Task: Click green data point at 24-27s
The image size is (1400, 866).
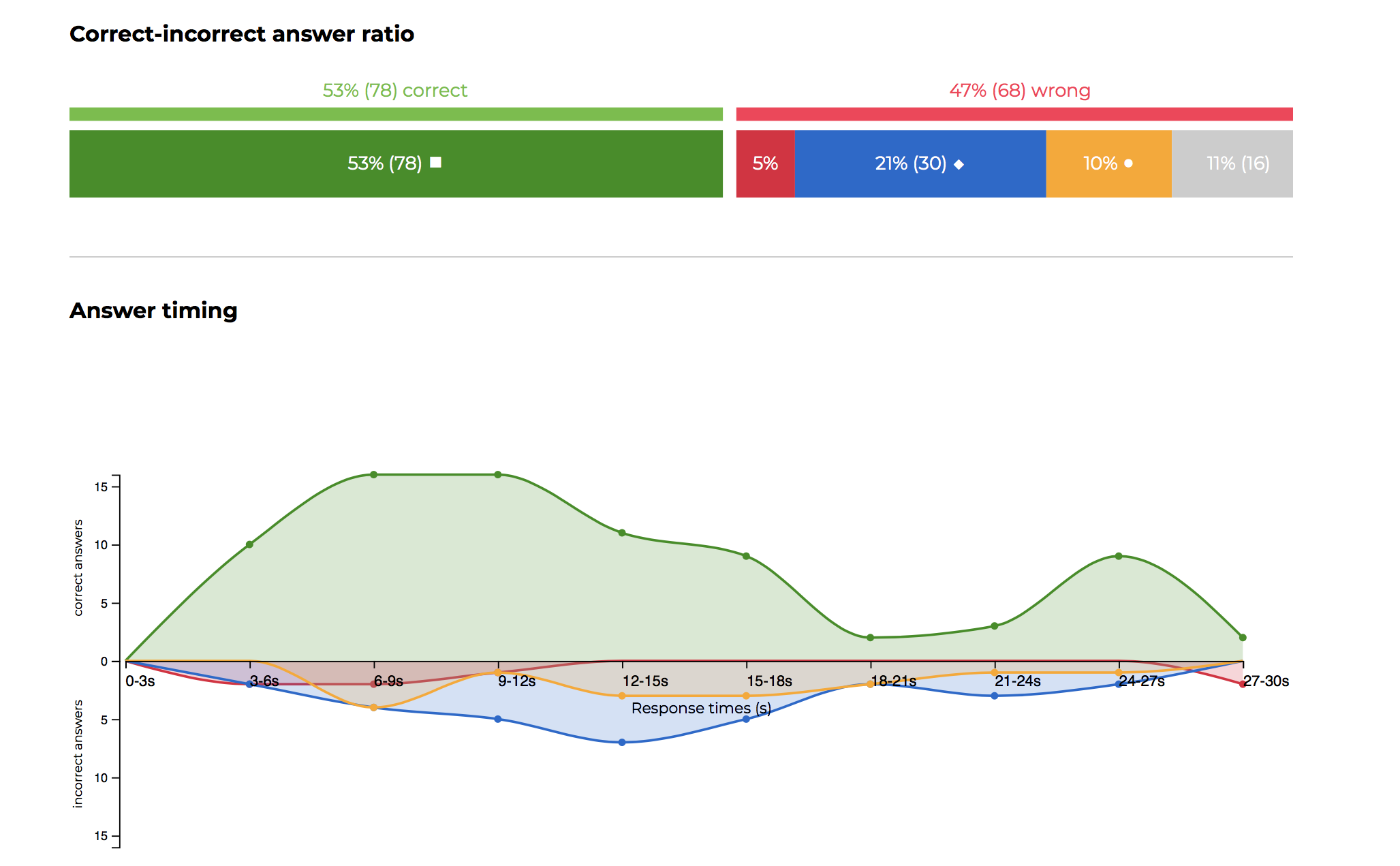Action: pyautogui.click(x=1119, y=556)
